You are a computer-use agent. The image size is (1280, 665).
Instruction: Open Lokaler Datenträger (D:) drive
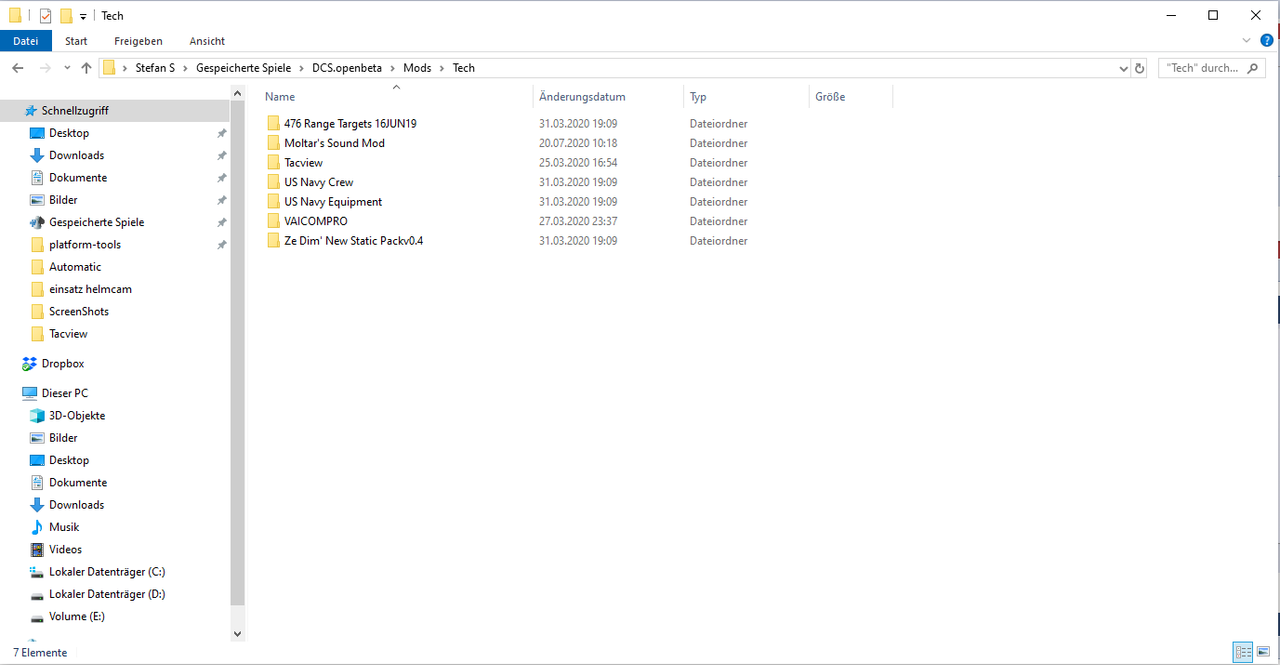pos(107,594)
